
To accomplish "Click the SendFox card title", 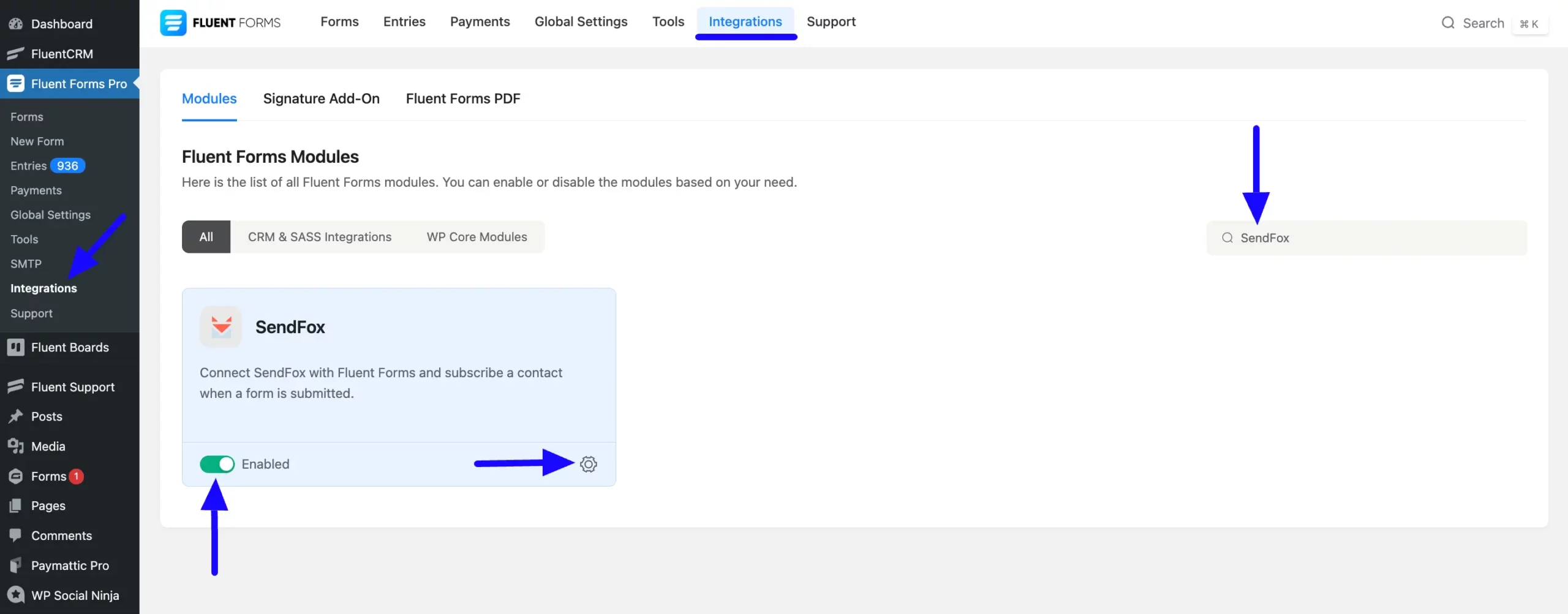I will (290, 327).
